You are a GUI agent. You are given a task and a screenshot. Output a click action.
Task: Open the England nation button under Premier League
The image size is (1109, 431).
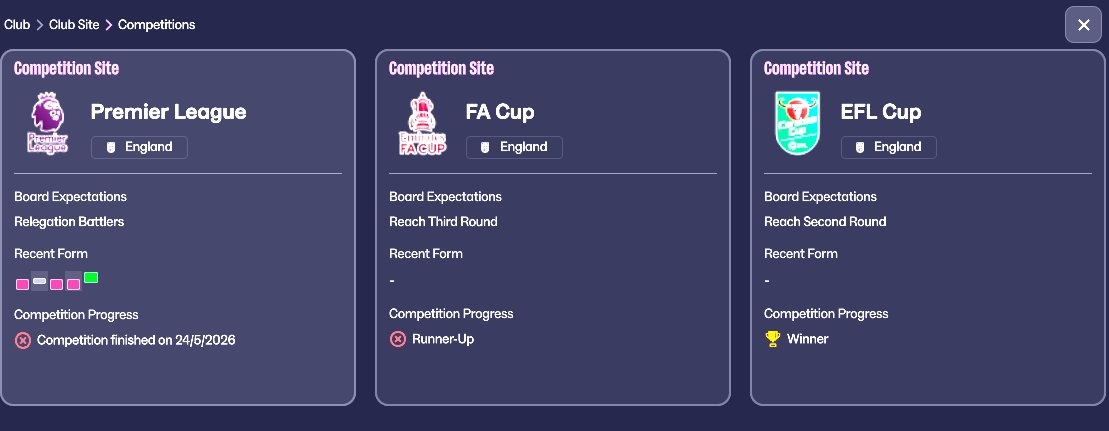click(139, 147)
